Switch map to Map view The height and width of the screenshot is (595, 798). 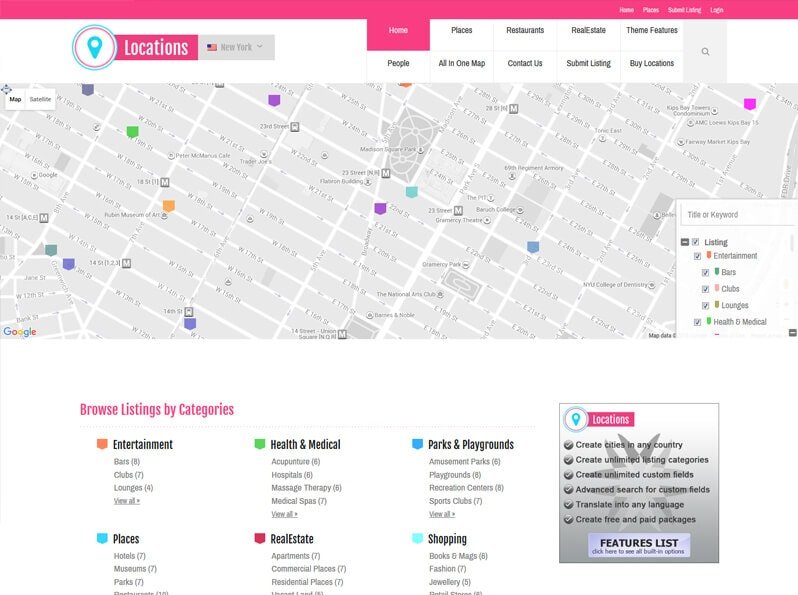(x=15, y=99)
